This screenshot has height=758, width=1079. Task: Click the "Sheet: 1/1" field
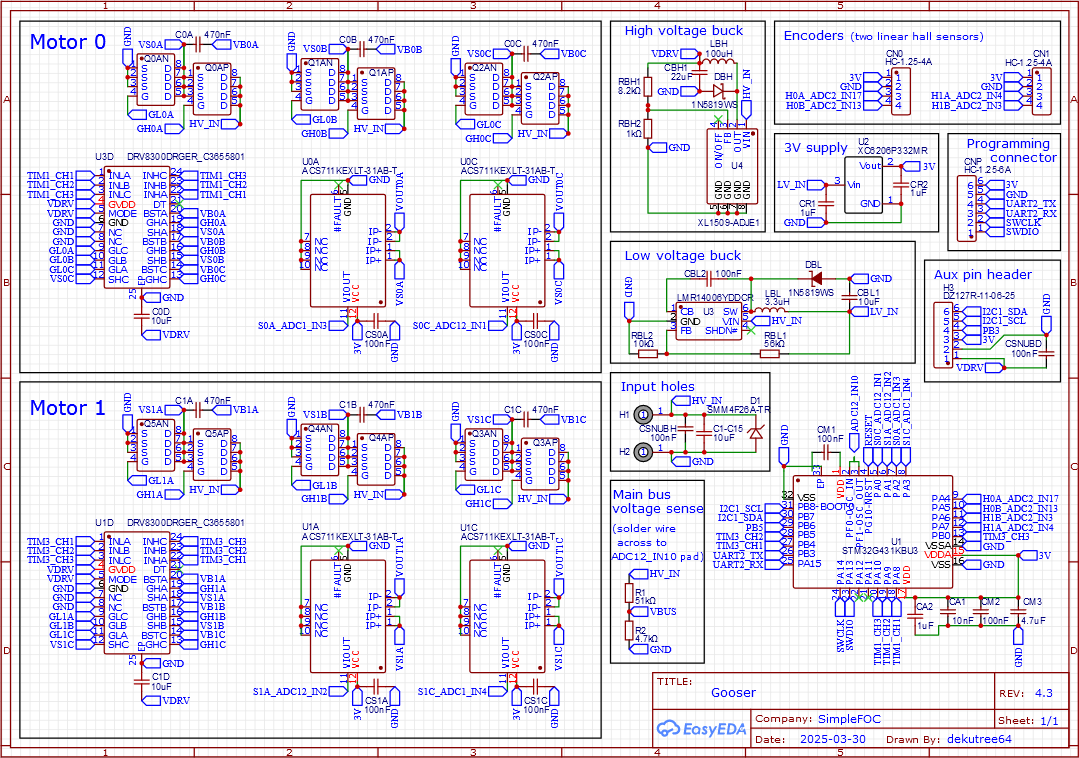[x=1028, y=720]
